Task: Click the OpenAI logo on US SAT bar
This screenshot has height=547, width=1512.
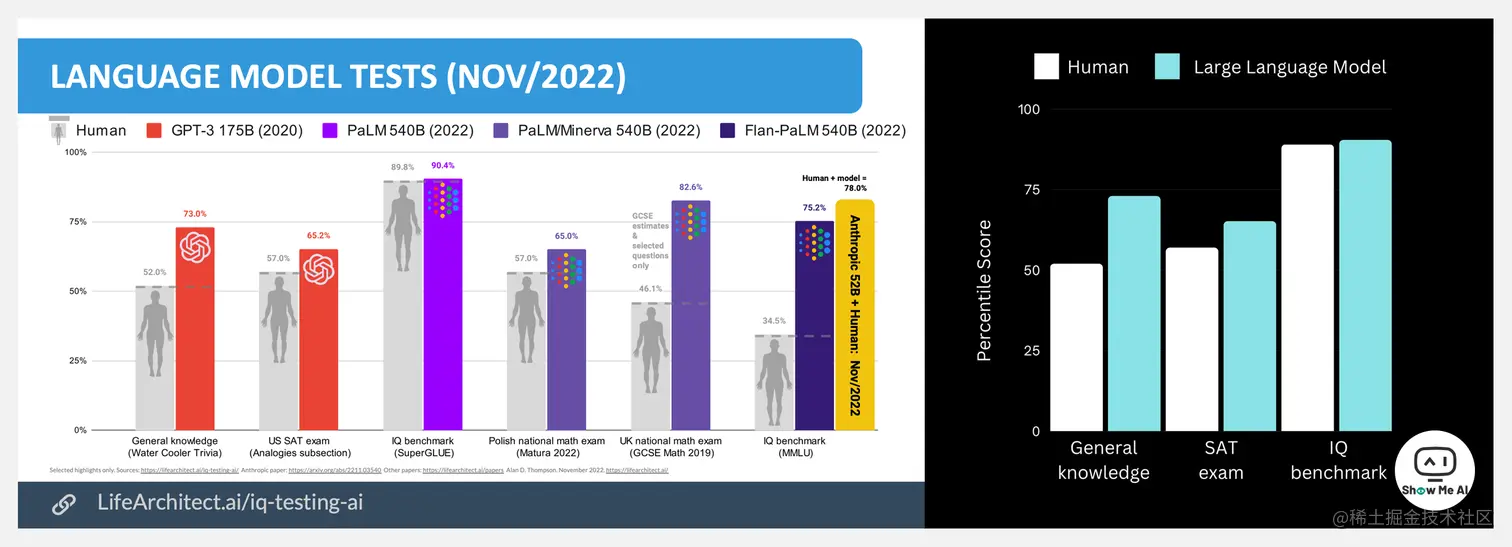Action: coord(318,269)
